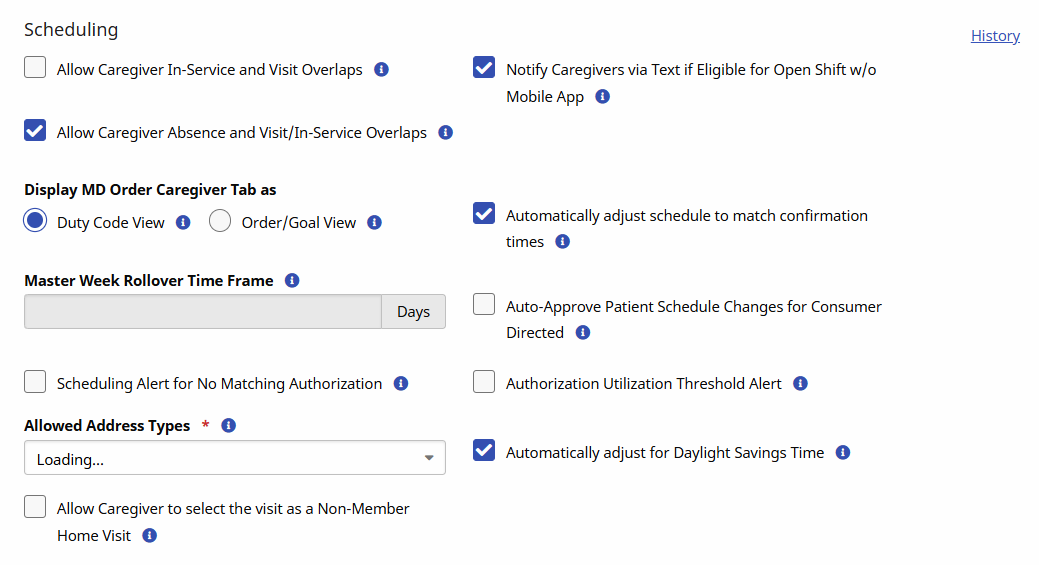Image resolution: width=1039 pixels, height=565 pixels.
Task: Click info icon for Non-Member Home Visit
Action: pyautogui.click(x=150, y=536)
